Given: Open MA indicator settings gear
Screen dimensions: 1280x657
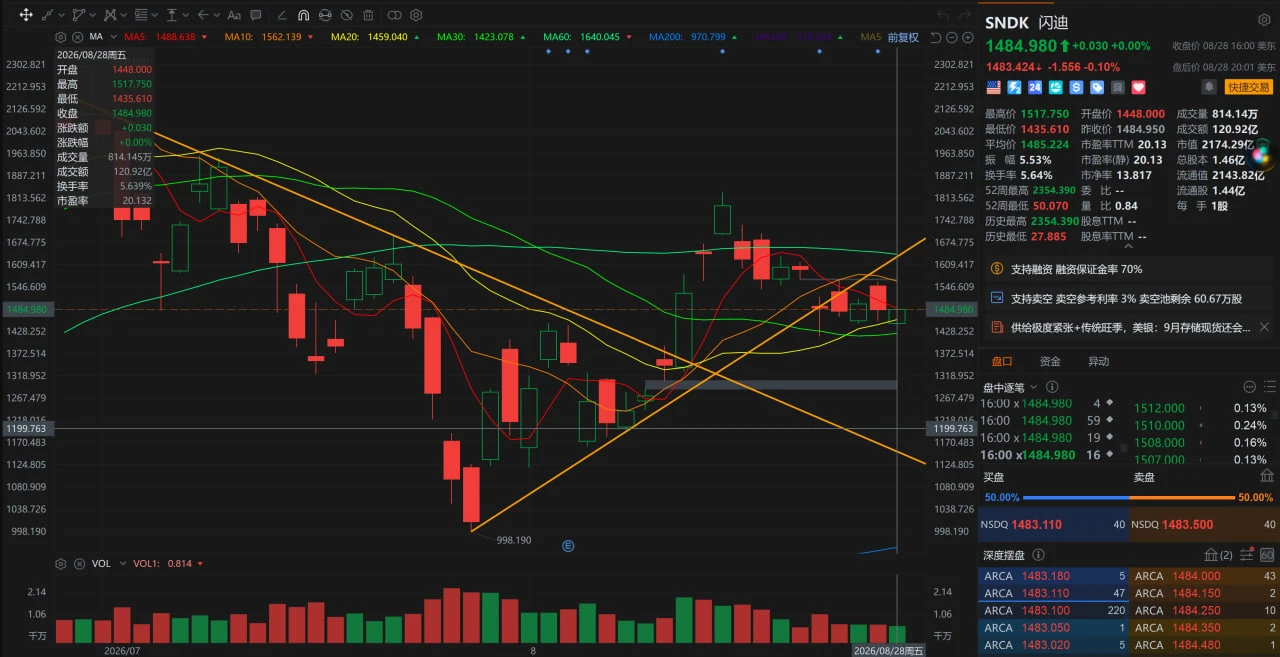Looking at the screenshot, I should (x=60, y=37).
